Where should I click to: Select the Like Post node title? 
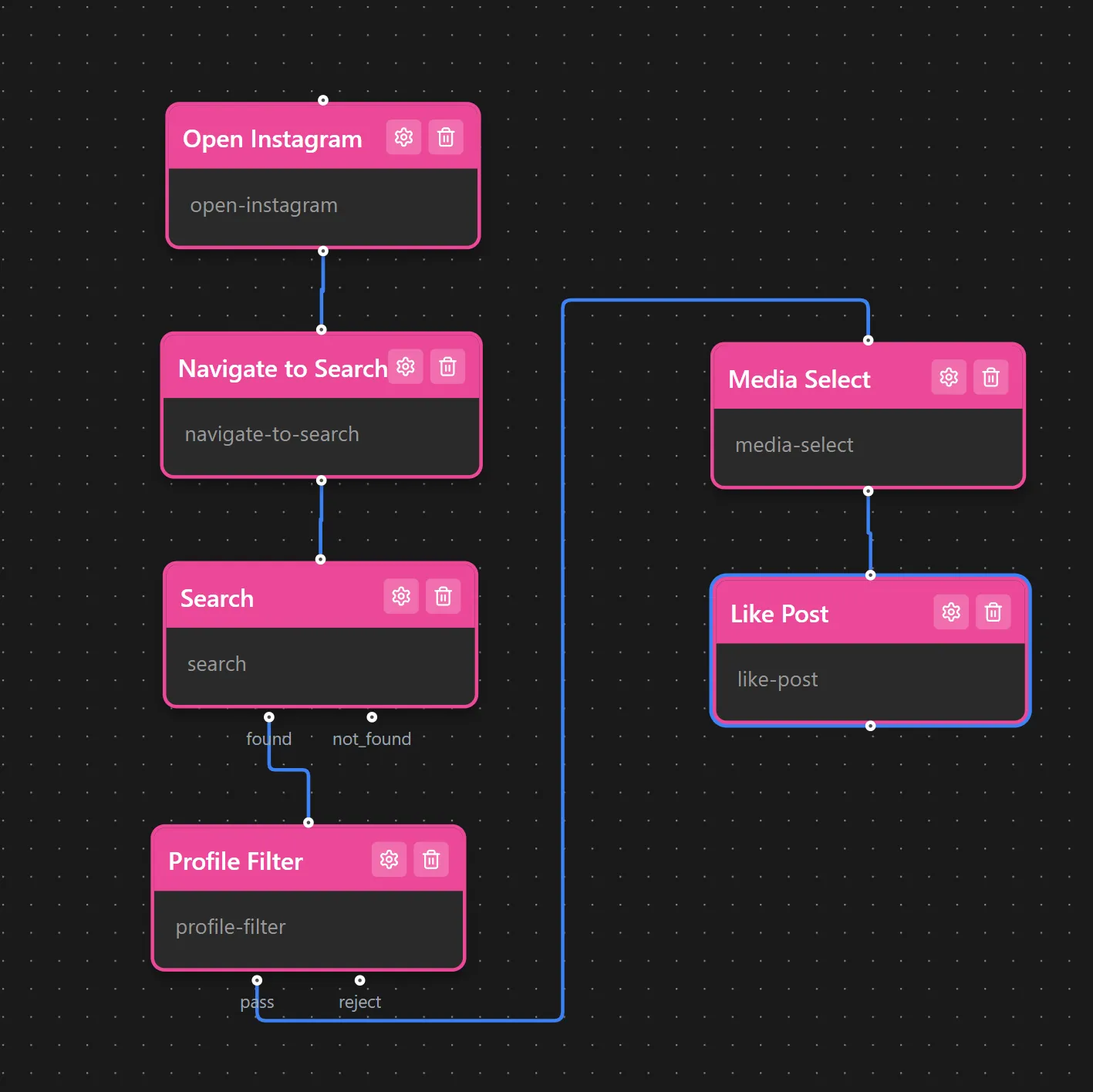click(779, 614)
